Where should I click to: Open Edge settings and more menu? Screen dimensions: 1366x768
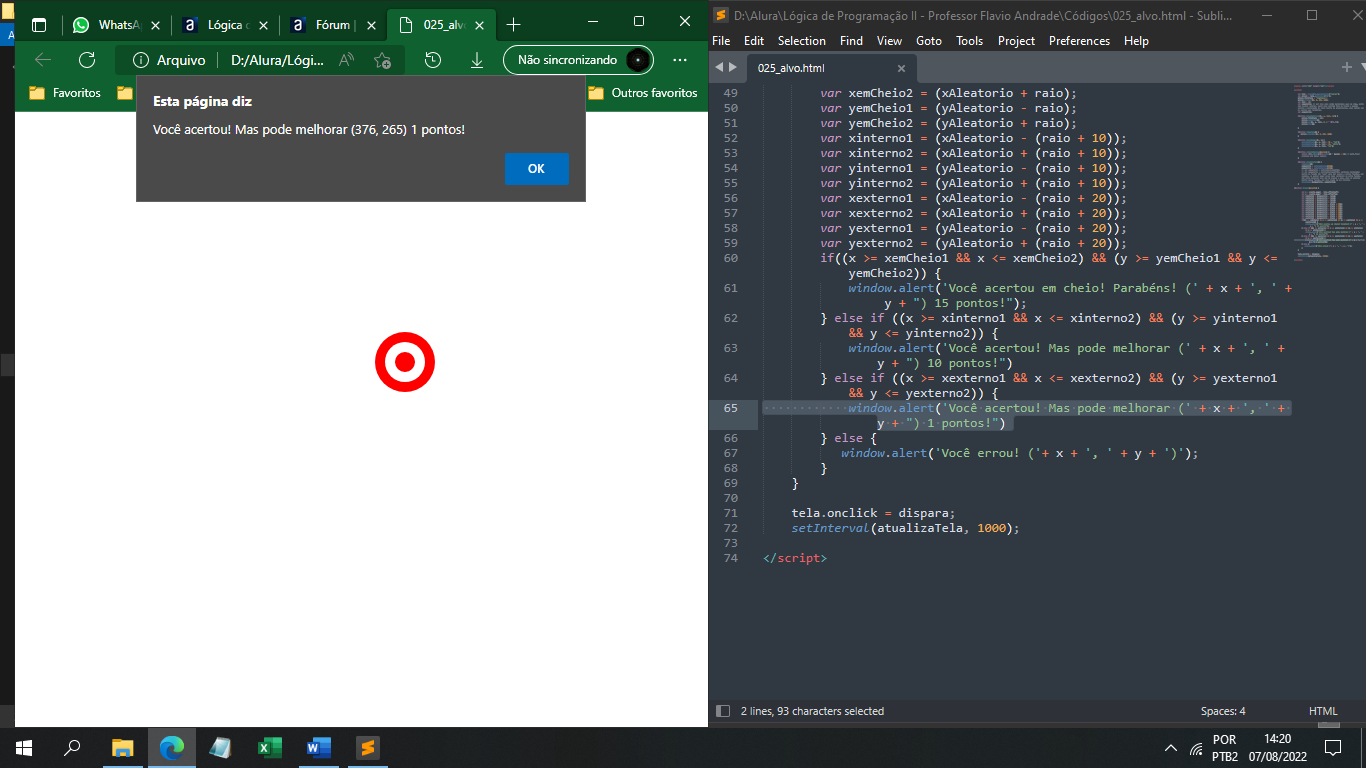(680, 60)
